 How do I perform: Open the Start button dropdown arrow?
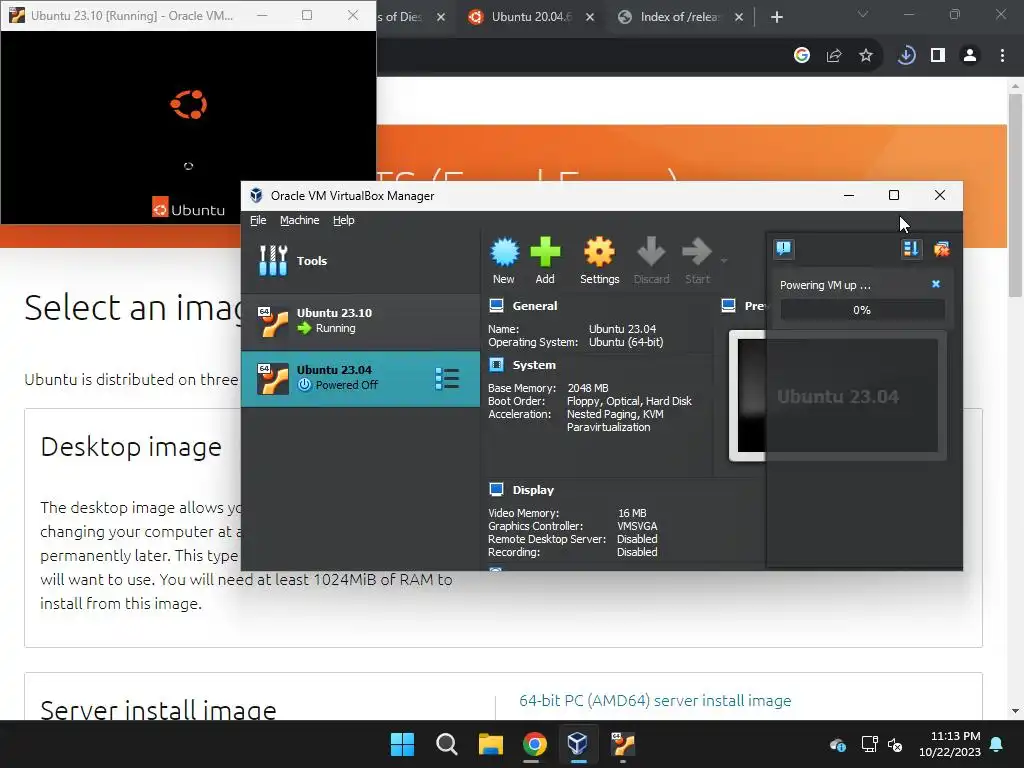724,261
